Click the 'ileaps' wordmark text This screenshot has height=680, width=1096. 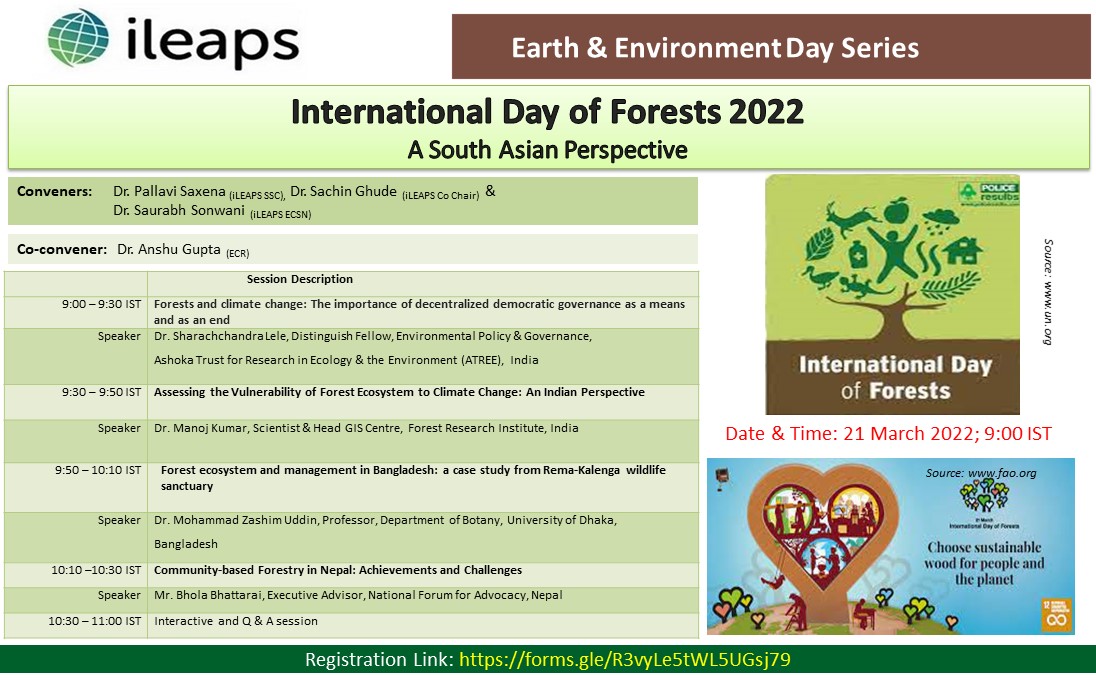click(x=213, y=41)
